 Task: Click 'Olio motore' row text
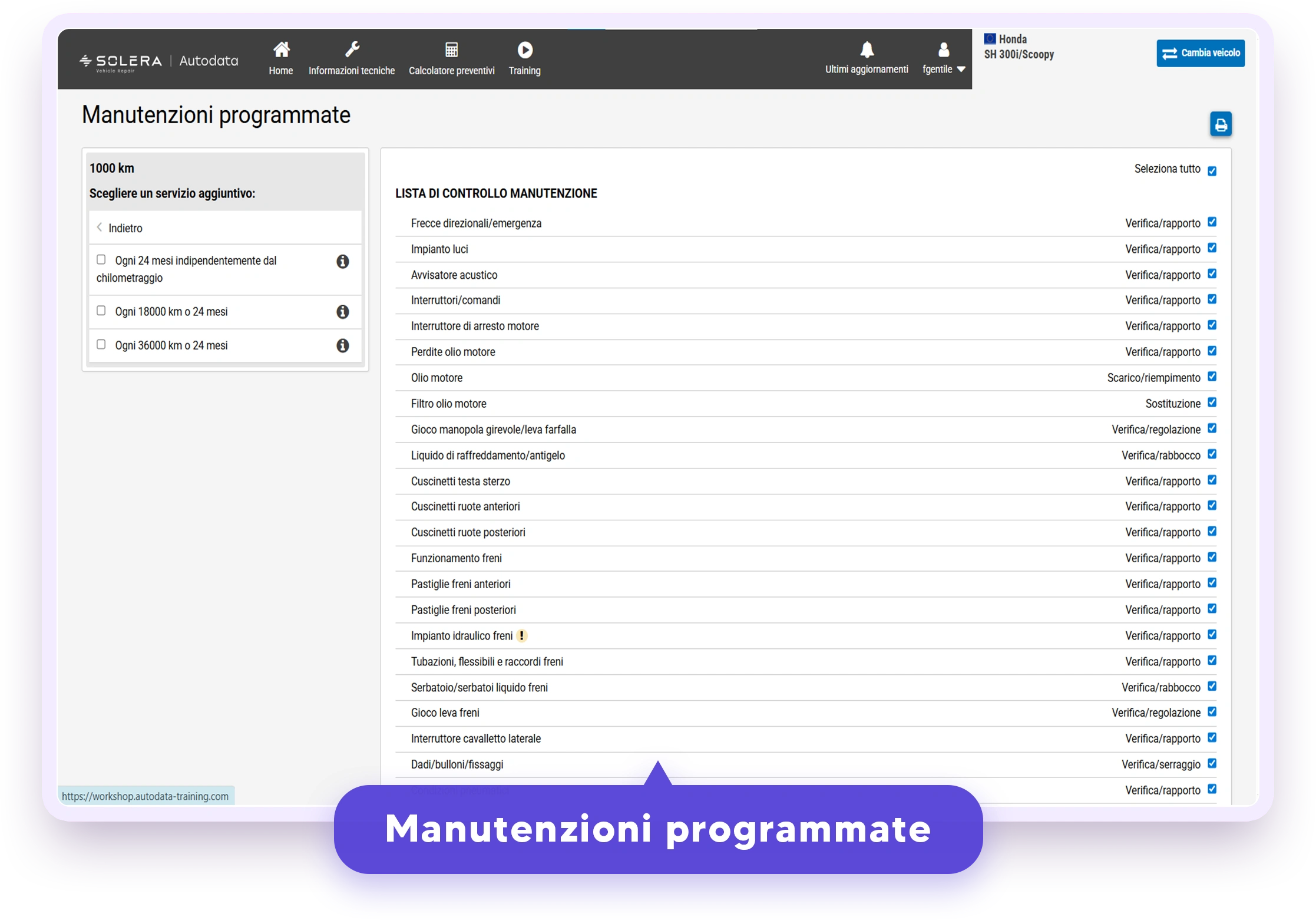tap(437, 378)
